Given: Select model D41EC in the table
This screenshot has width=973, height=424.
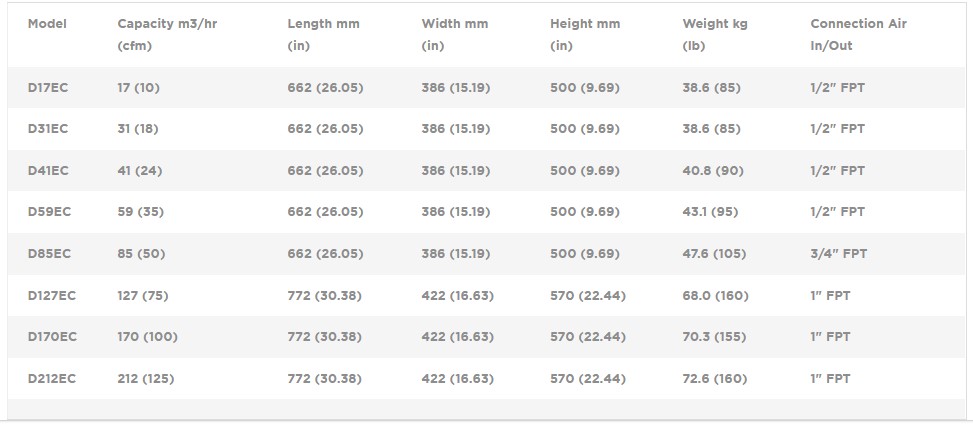Looking at the screenshot, I should click(48, 171).
